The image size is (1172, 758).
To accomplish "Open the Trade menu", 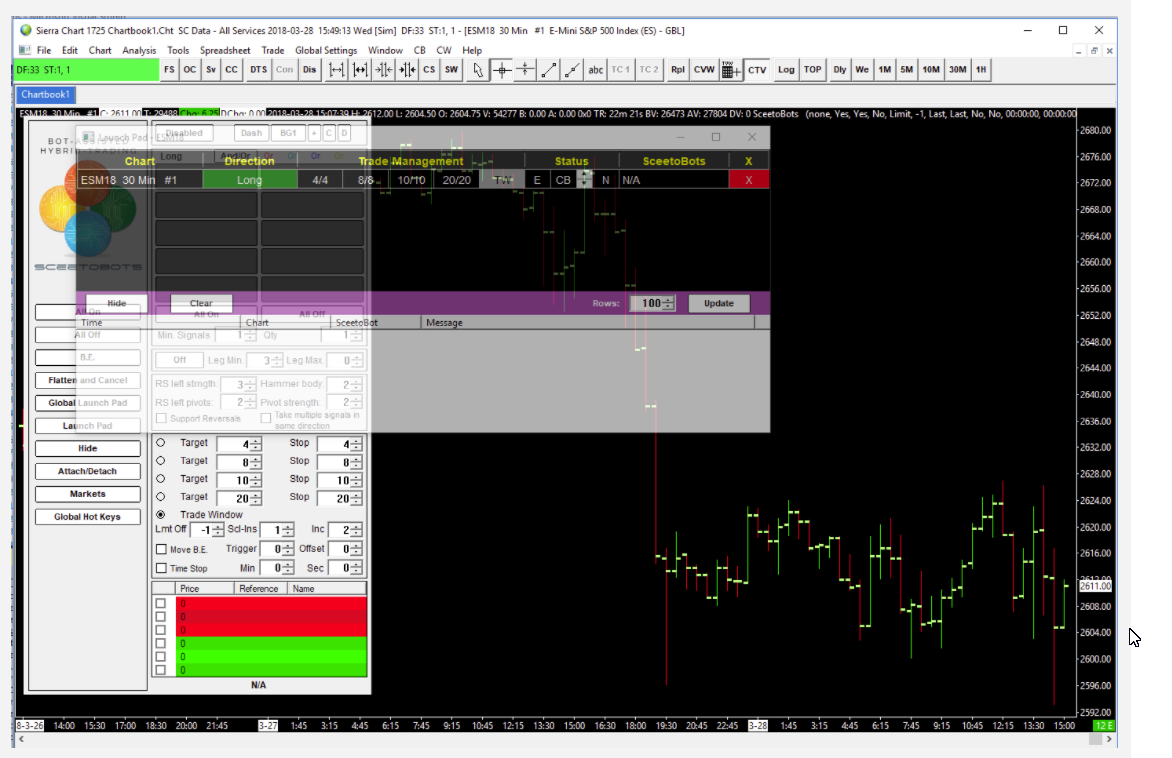I will (x=273, y=50).
